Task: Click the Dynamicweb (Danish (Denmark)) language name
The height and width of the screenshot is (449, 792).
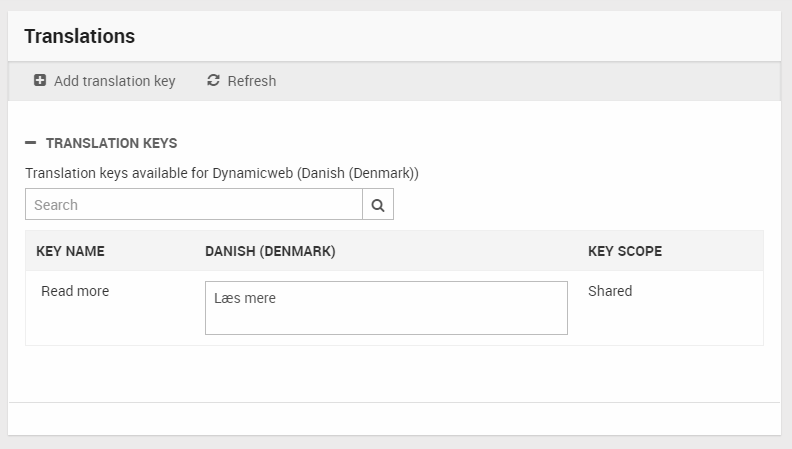Action: [x=315, y=173]
